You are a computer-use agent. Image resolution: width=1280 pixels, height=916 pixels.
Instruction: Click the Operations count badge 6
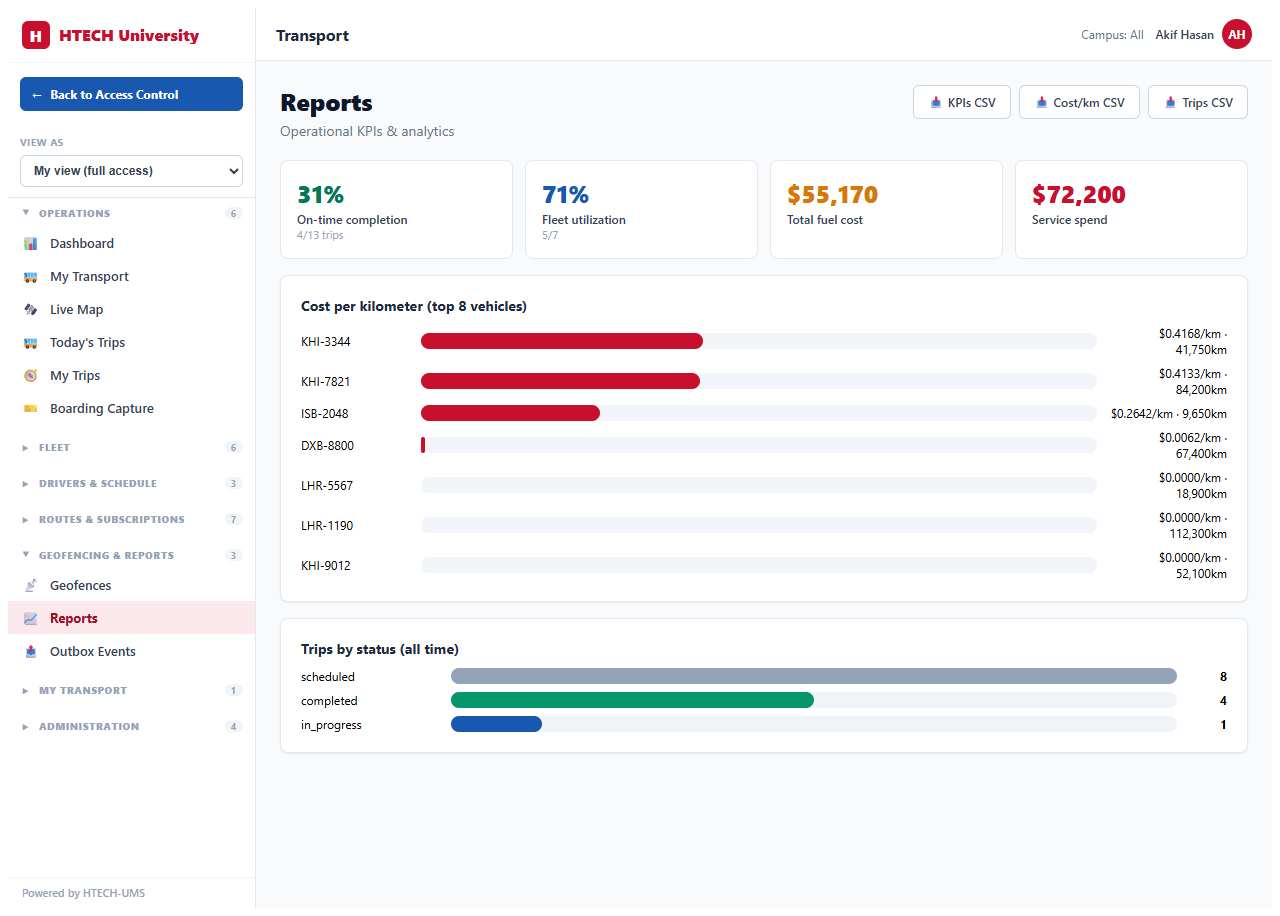tap(234, 214)
